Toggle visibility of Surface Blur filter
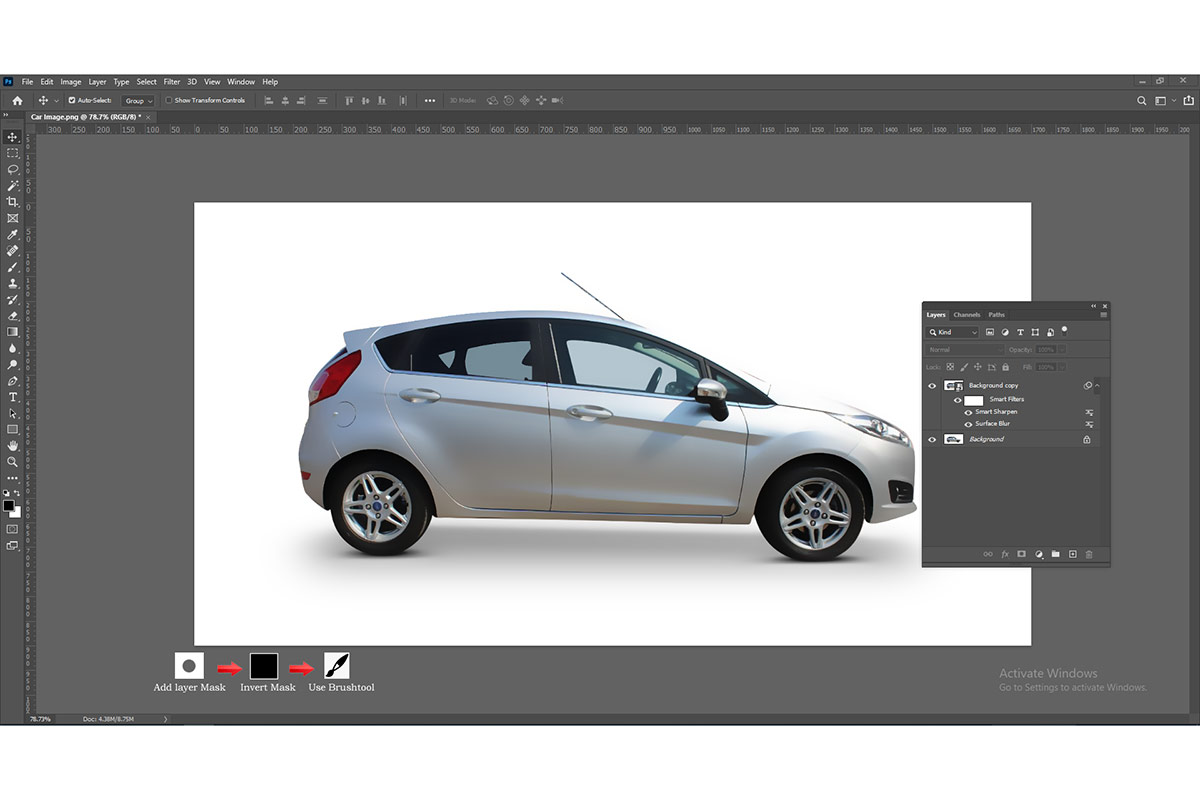The image size is (1200, 800). (x=967, y=424)
